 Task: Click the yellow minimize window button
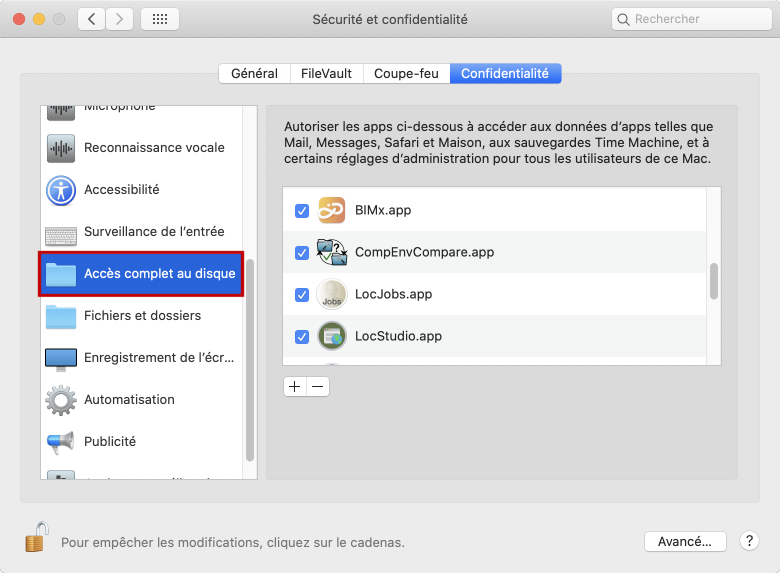pos(39,19)
